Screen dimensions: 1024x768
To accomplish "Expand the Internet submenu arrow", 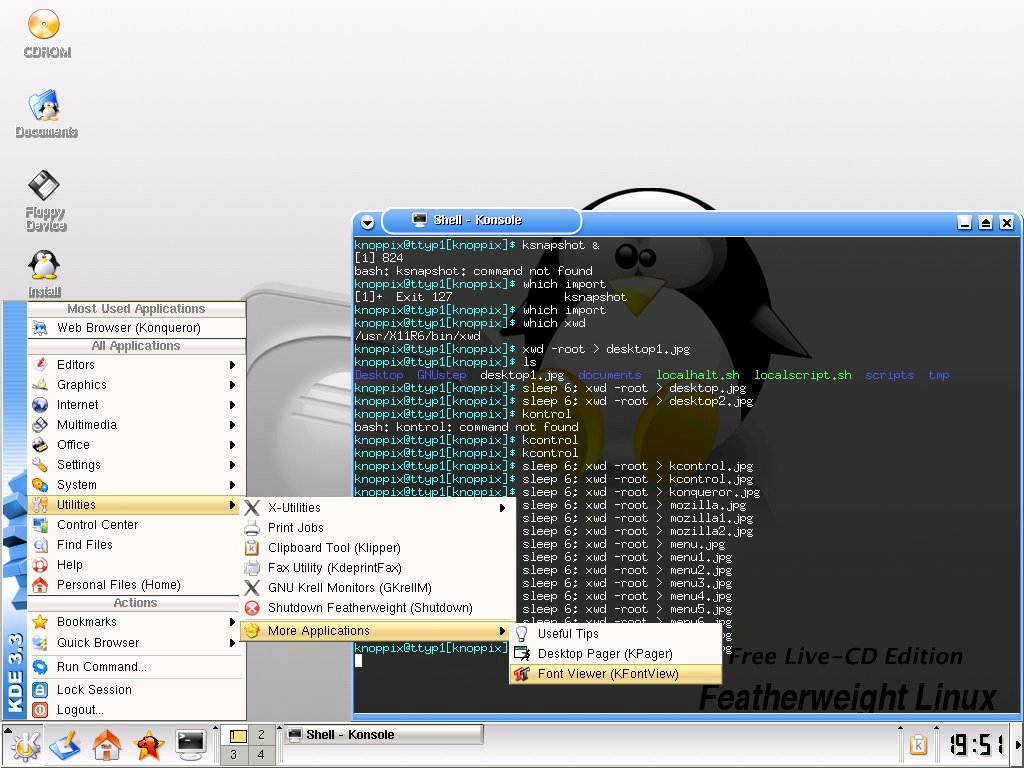I will pos(232,405).
